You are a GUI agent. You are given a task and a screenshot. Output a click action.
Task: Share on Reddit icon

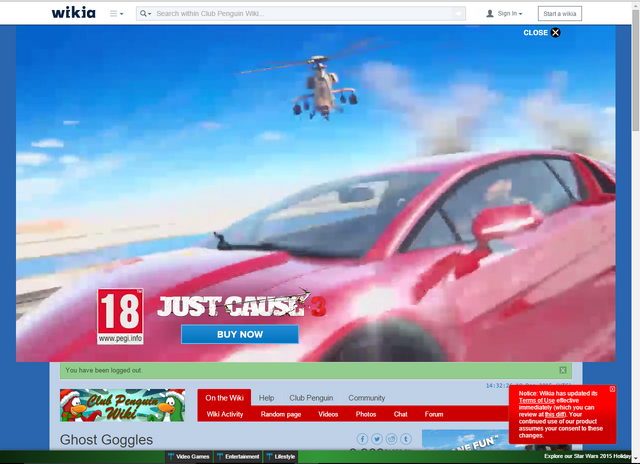coord(391,439)
